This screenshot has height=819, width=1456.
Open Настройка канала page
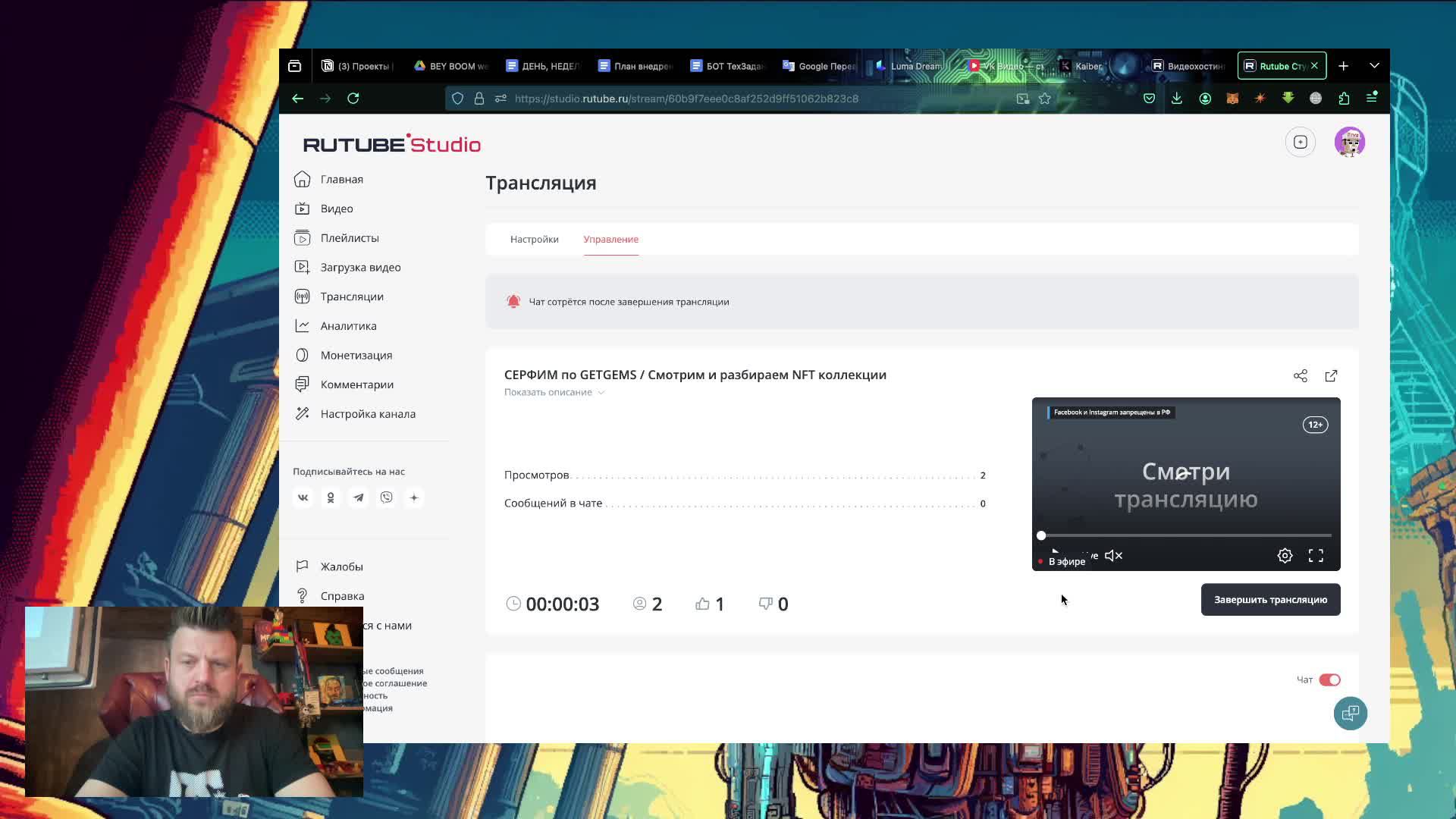tap(355, 414)
